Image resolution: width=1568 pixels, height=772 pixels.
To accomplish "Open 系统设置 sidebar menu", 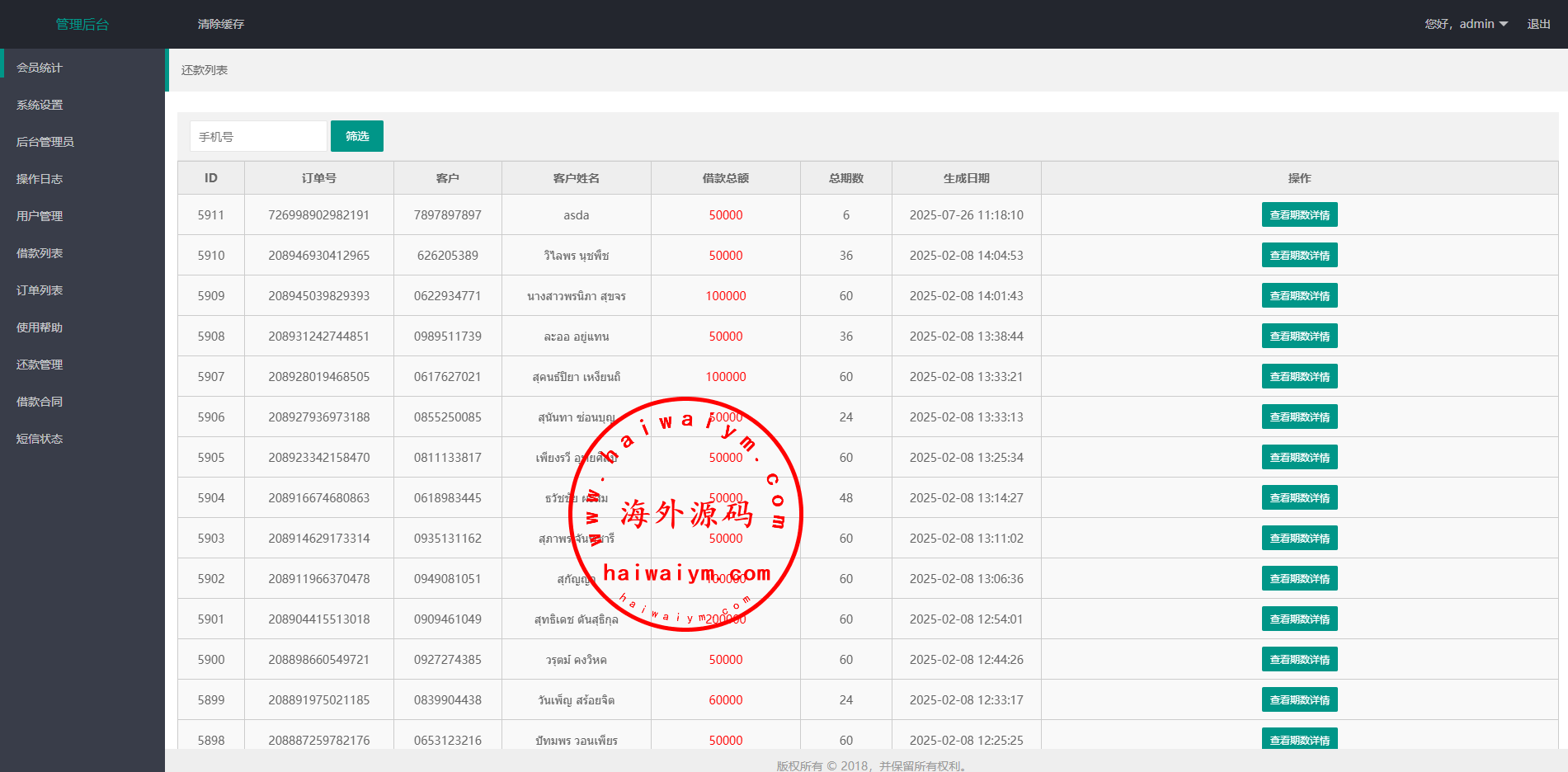I will click(40, 105).
